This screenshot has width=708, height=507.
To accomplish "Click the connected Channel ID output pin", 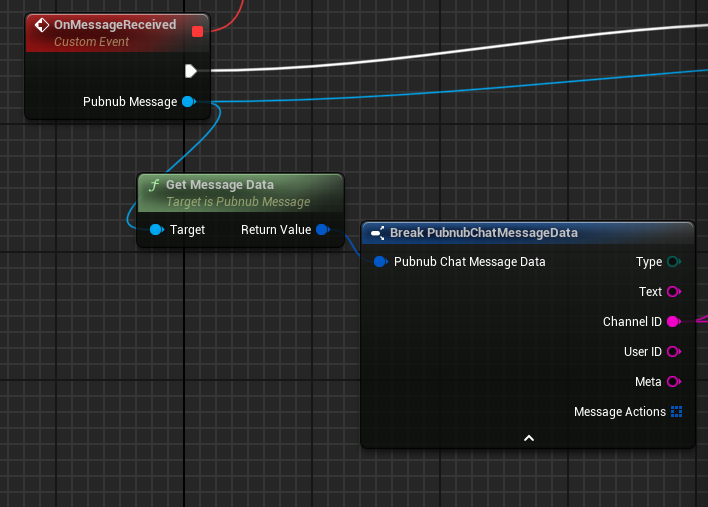I will pyautogui.click(x=673, y=322).
